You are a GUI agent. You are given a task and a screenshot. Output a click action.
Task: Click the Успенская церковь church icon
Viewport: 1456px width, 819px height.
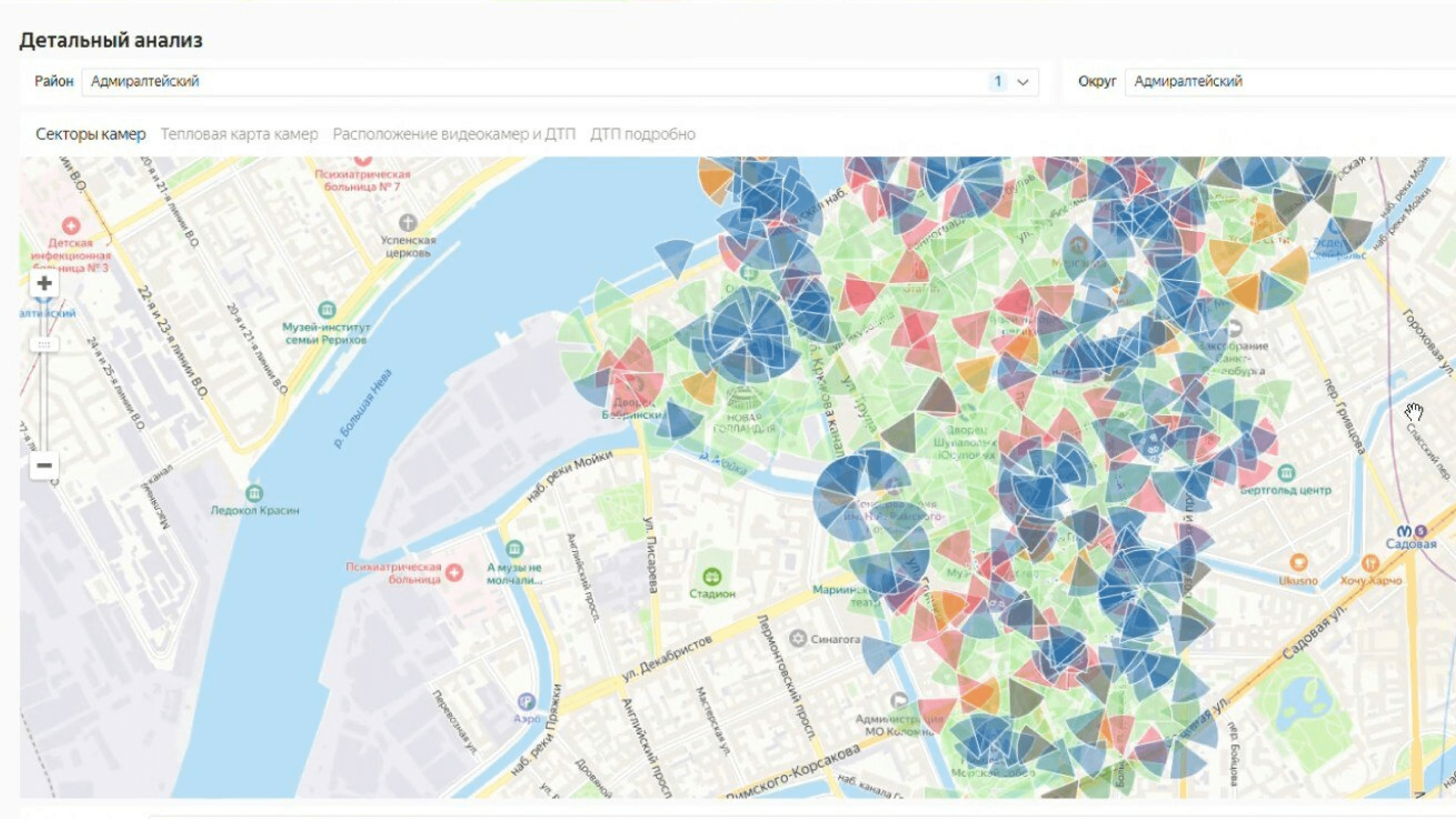pyautogui.click(x=407, y=222)
